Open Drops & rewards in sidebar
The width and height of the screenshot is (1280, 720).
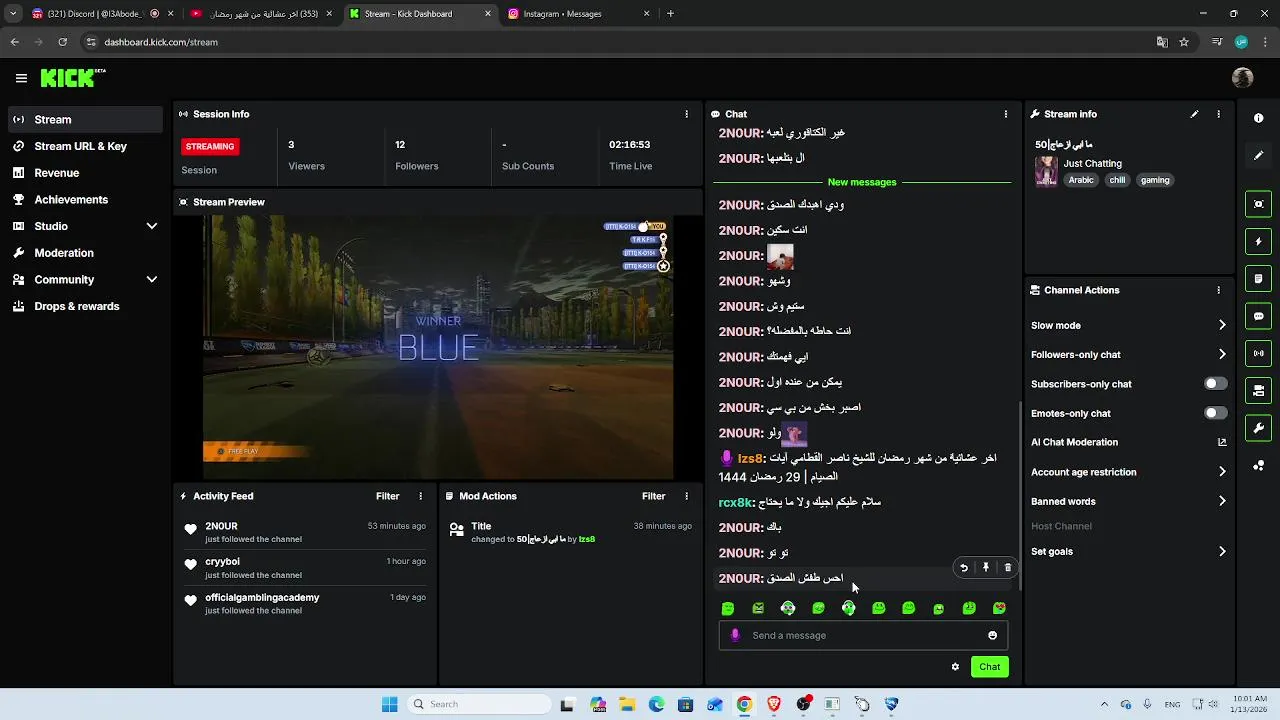(x=85, y=306)
